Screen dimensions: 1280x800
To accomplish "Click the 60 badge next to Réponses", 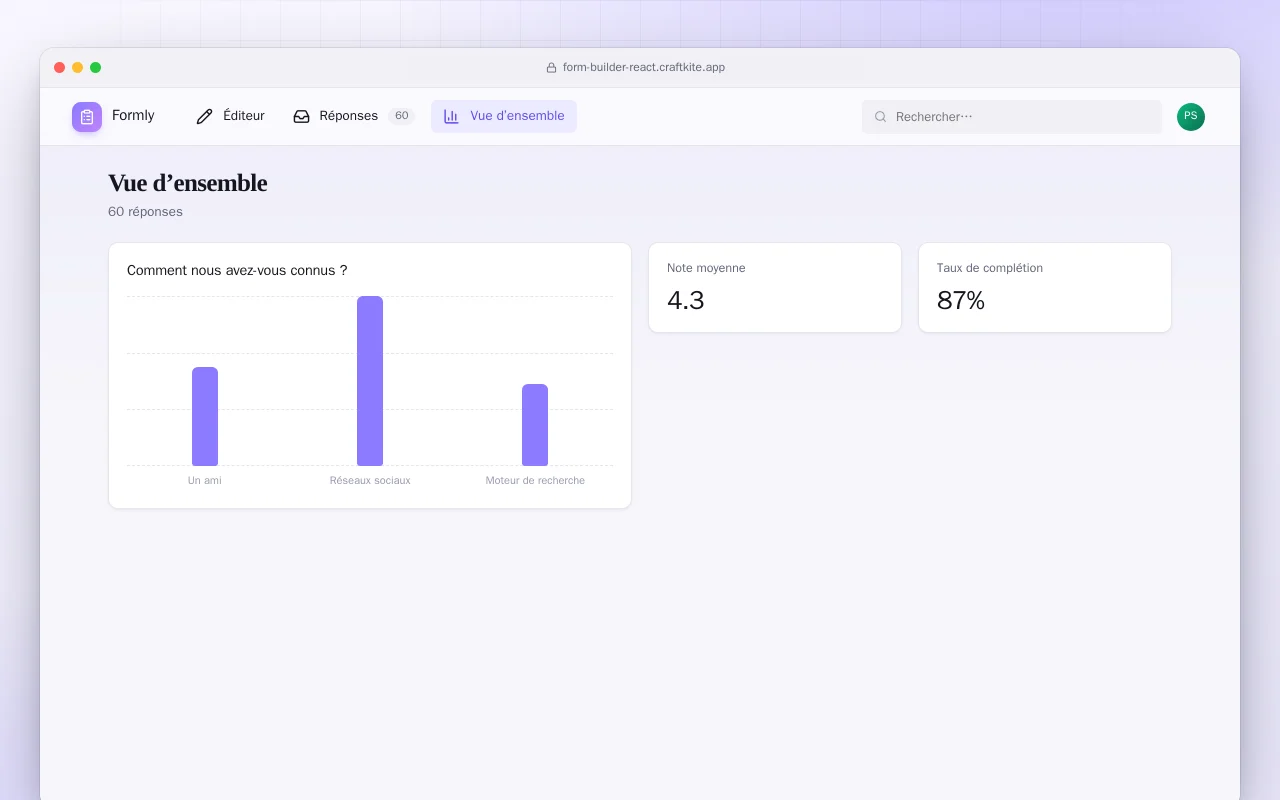I will click(402, 116).
